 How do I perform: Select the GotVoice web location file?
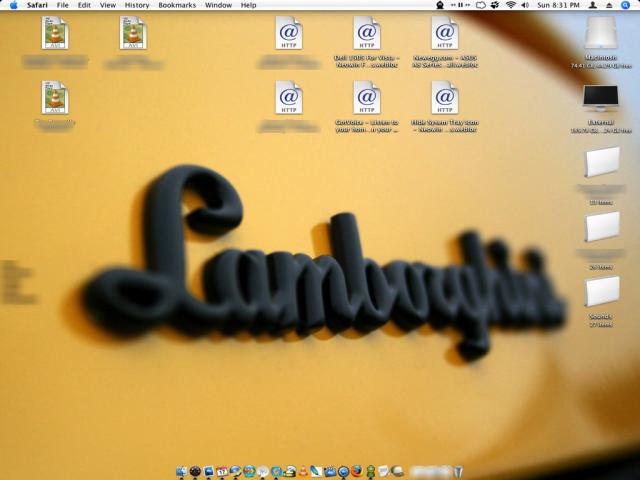pos(367,98)
